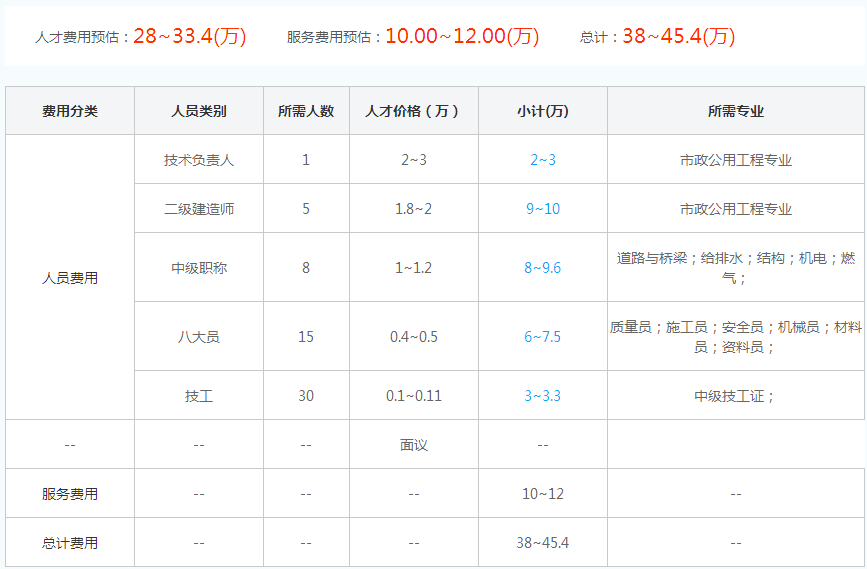Select the 服务费用 row label

coord(70,493)
